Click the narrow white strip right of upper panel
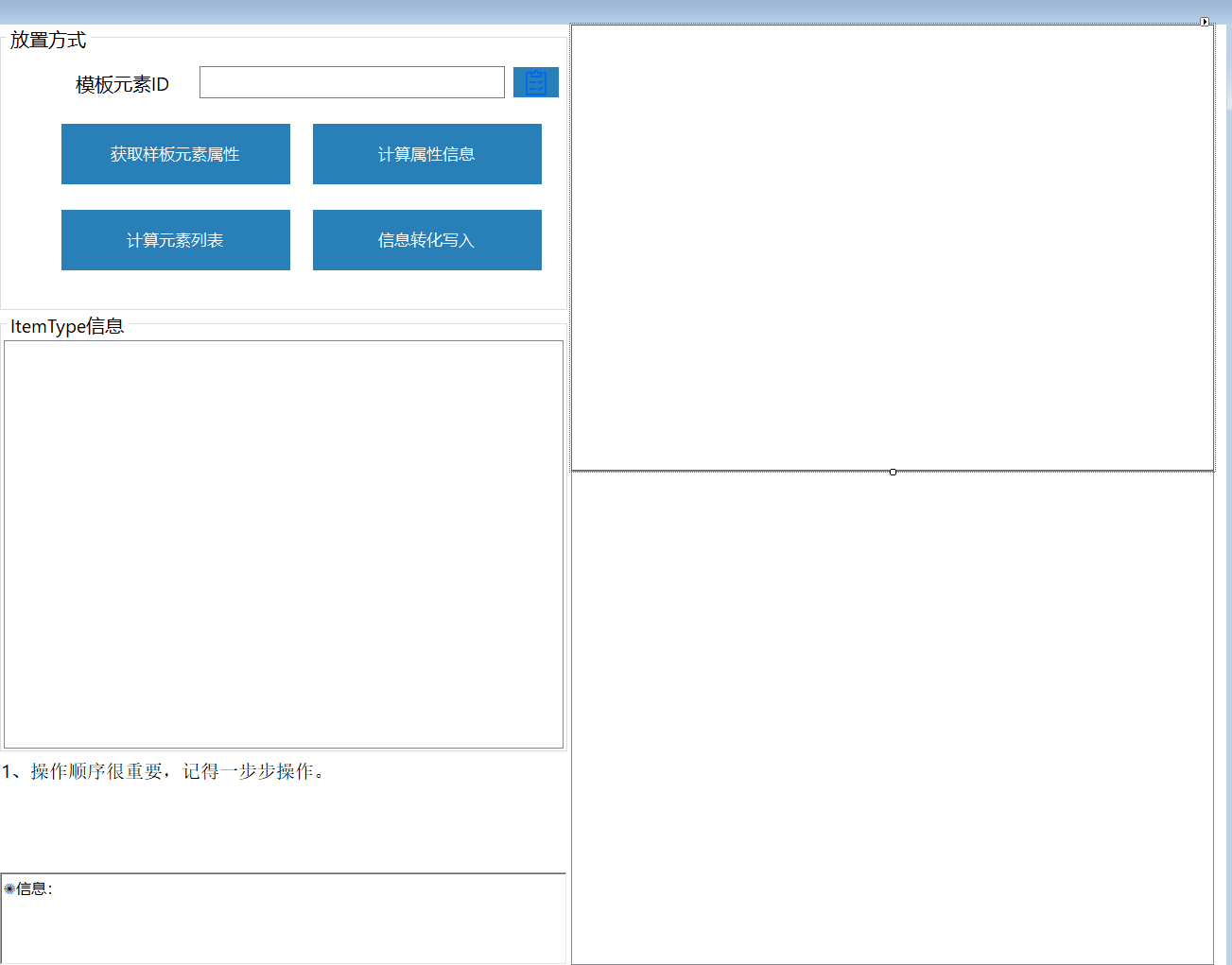 pos(1222,66)
